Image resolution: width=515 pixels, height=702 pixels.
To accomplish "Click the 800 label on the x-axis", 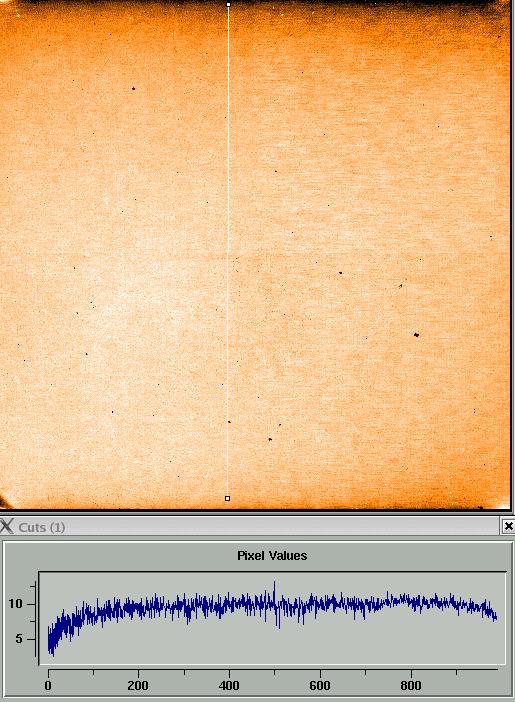I will 411,685.
